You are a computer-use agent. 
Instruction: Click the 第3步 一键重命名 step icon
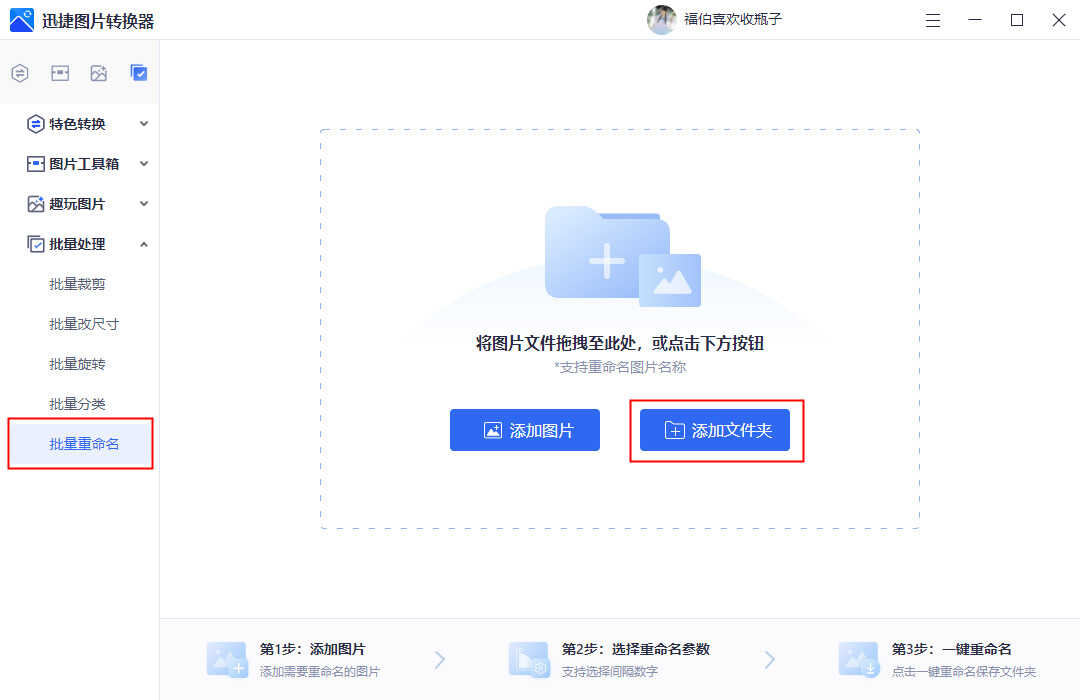(x=858, y=659)
